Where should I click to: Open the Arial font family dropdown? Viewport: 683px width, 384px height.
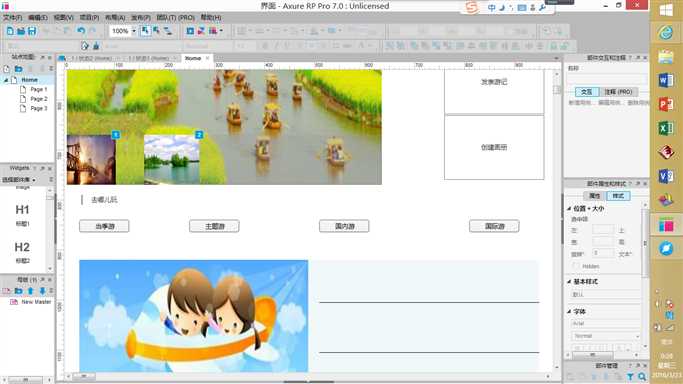tap(605, 324)
